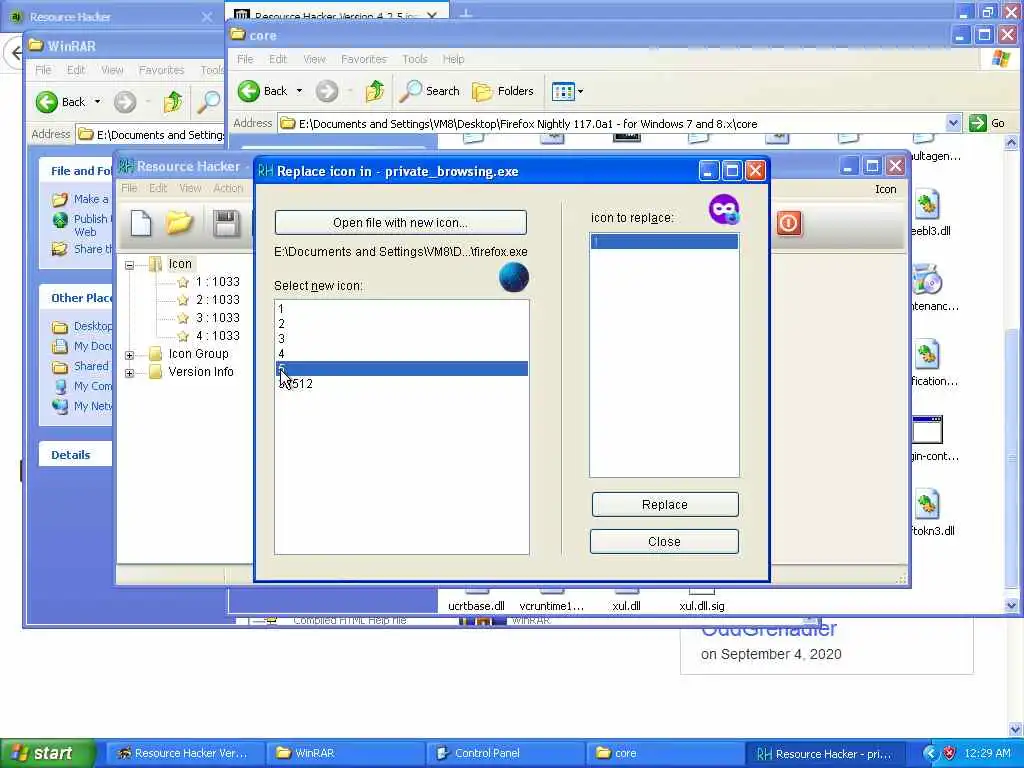
Task: Click Up folder icon in WinRAR window
Action: click(x=173, y=102)
